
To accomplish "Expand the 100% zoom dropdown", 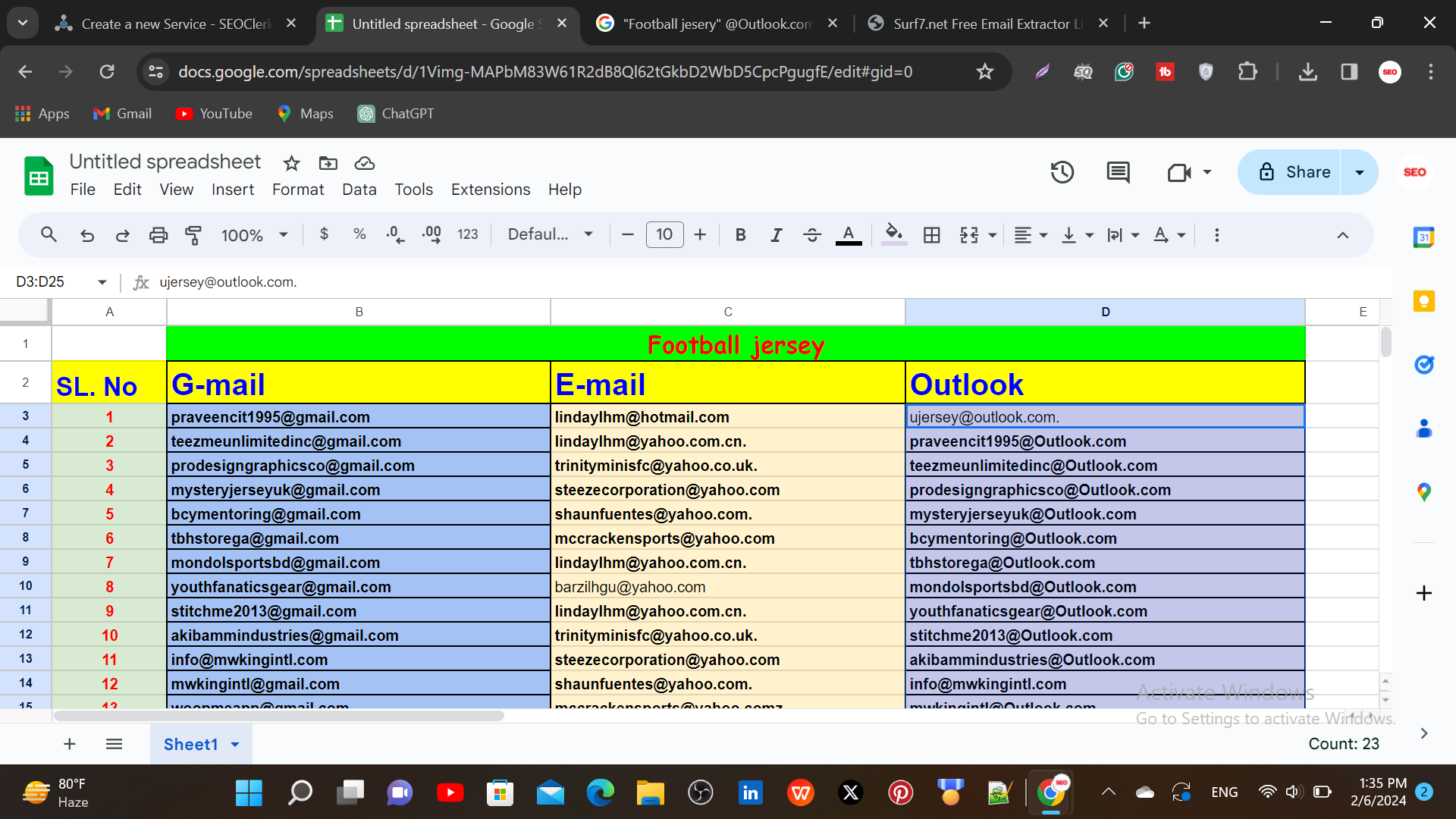I will (x=254, y=235).
